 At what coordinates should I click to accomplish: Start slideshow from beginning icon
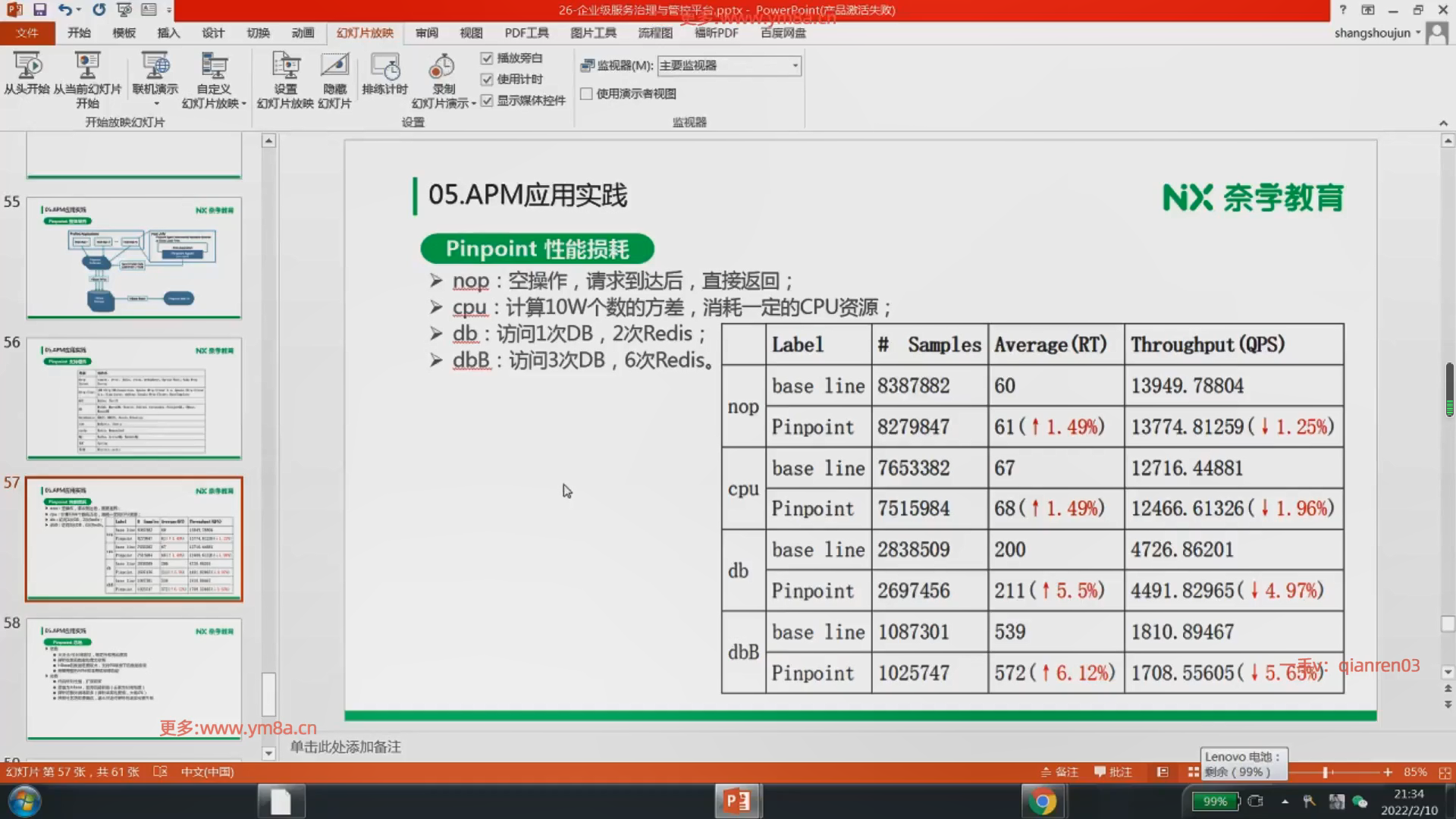27,67
